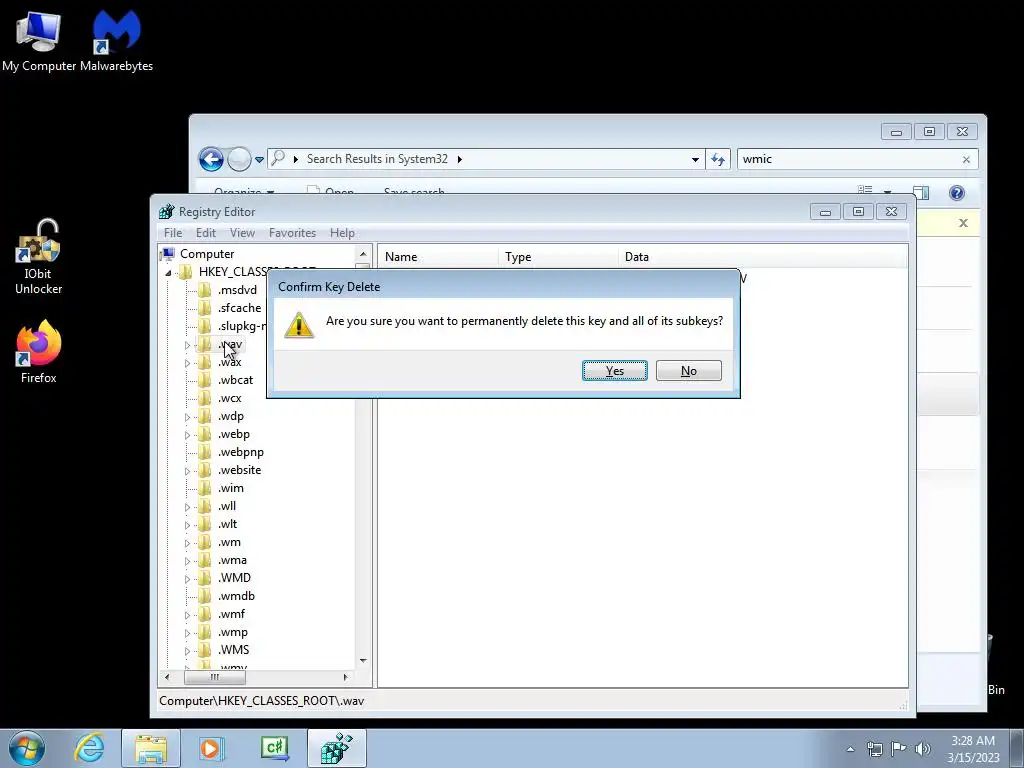
Task: Collapse the HKEY_CLASSES_ROOT node
Action: [168, 272]
